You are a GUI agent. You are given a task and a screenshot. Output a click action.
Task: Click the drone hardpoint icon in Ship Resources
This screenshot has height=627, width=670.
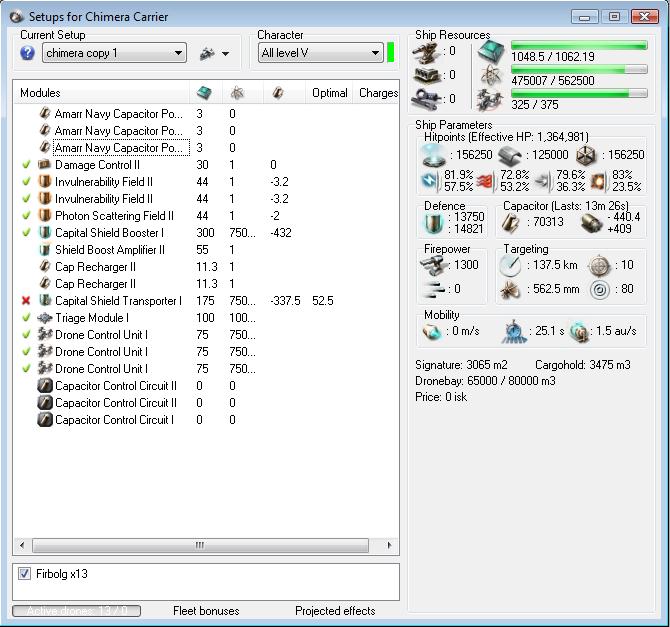426,99
